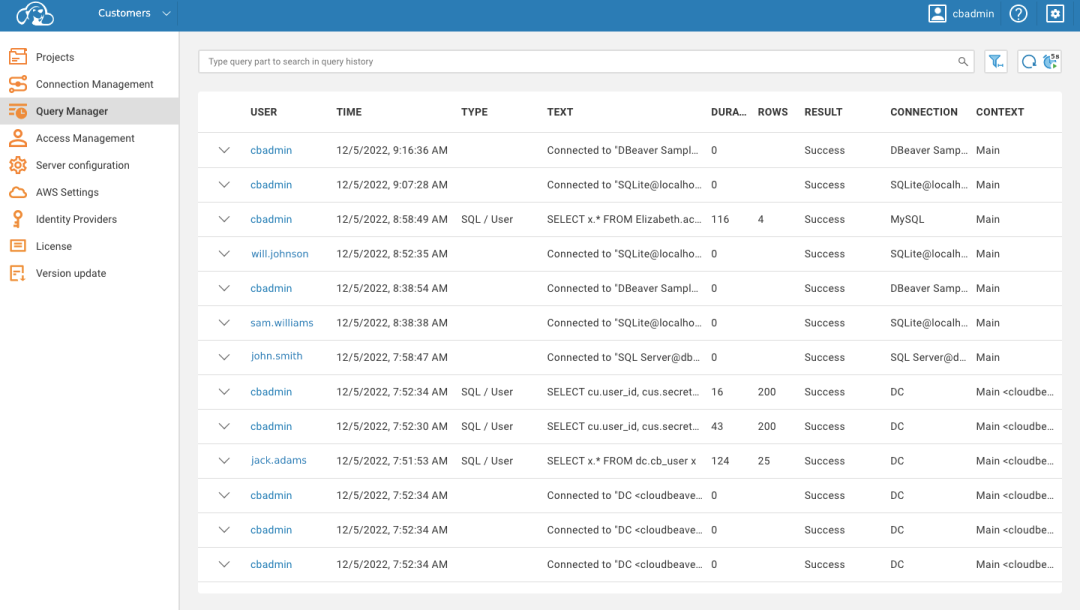The width and height of the screenshot is (1080, 610).
Task: Click cbadmin link in 8:58:49 AM row
Action: (x=271, y=219)
